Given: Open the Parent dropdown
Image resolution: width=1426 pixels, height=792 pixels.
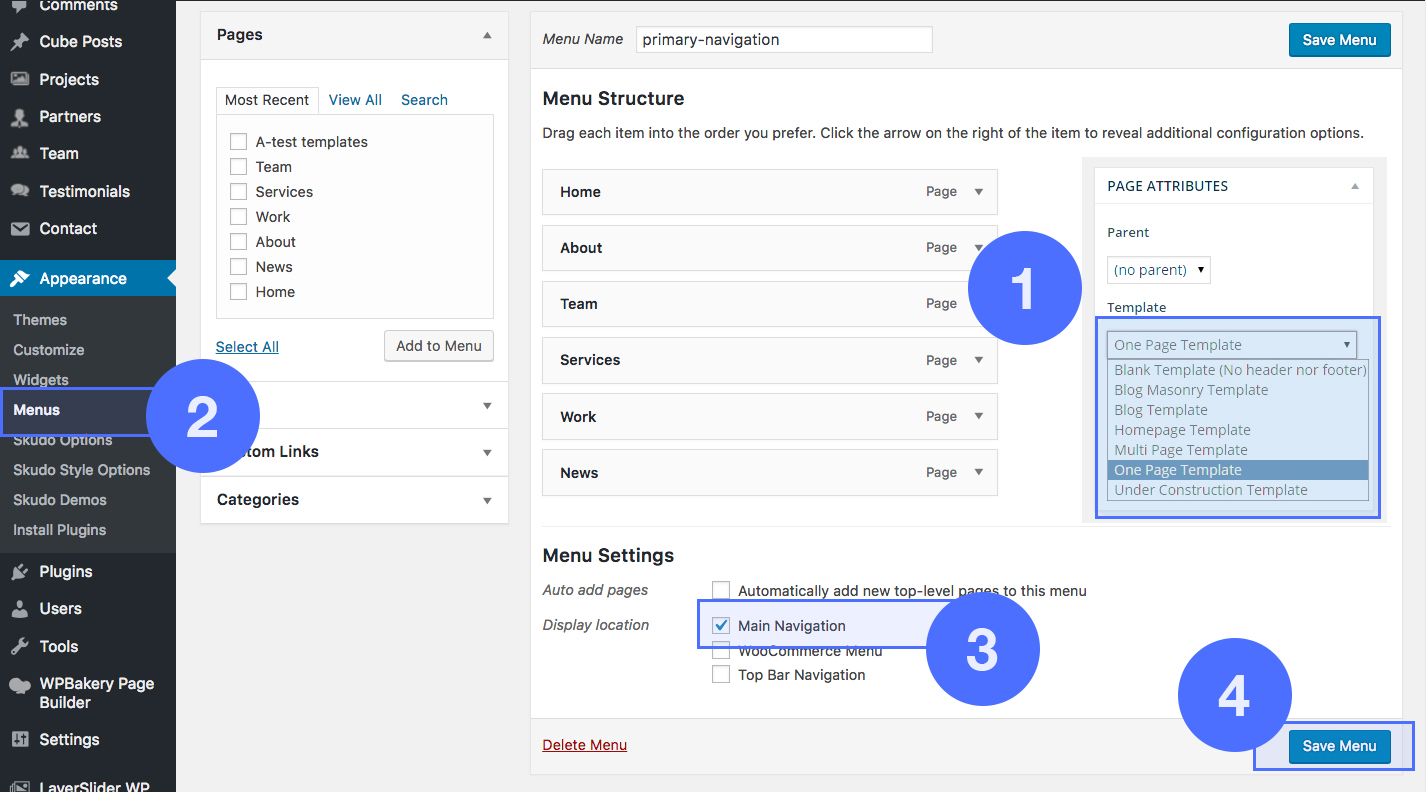Looking at the screenshot, I should point(1158,270).
